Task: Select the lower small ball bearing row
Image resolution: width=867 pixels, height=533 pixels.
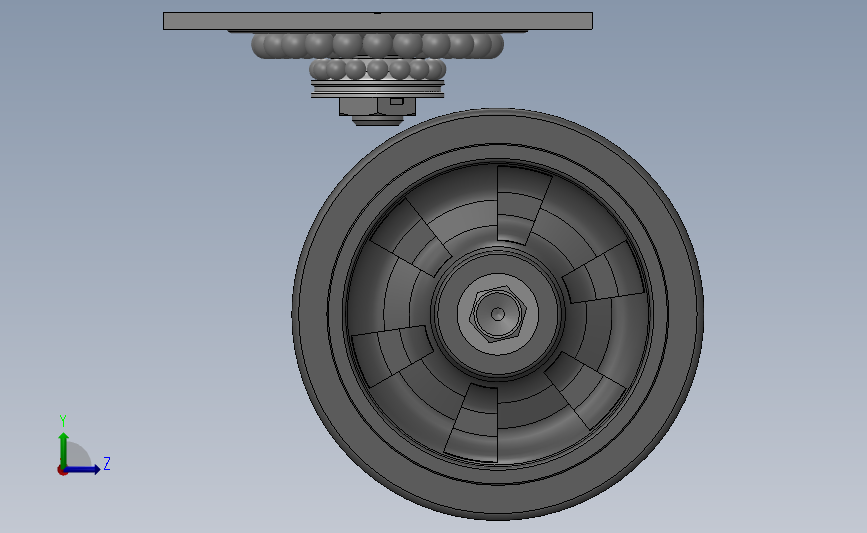Action: (x=378, y=70)
